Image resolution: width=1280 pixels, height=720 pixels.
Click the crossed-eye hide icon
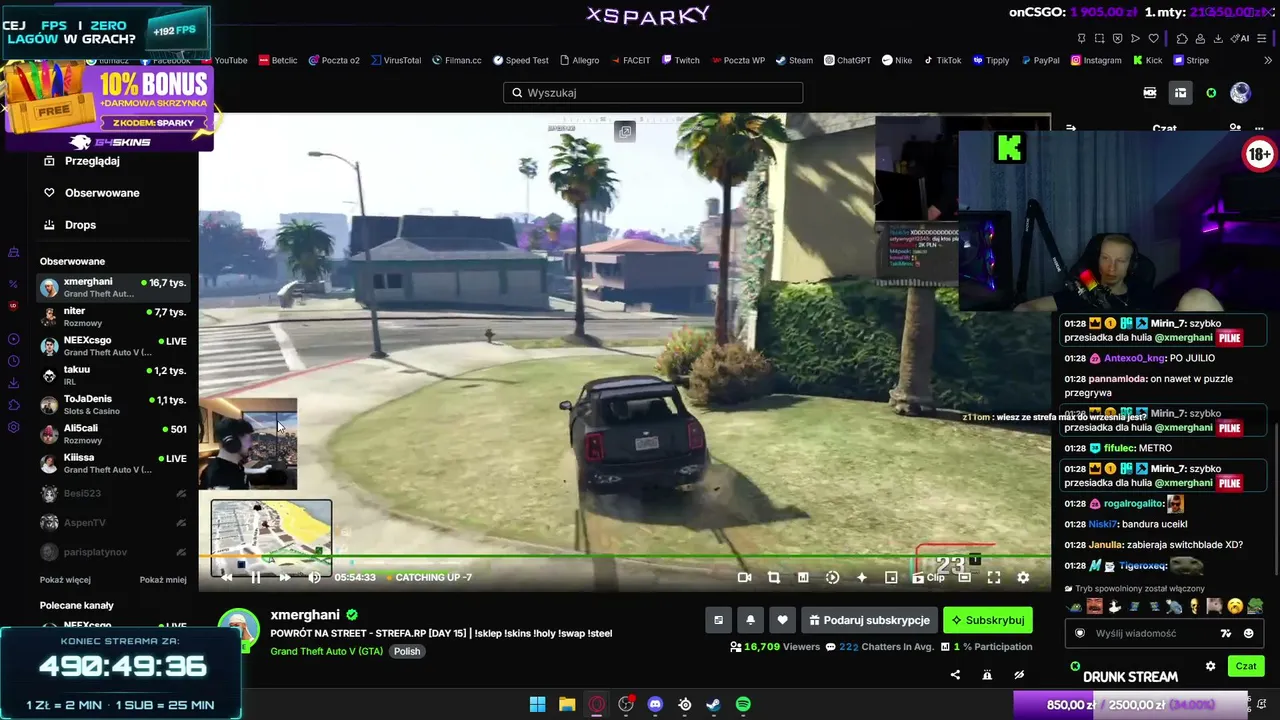(x=1019, y=675)
